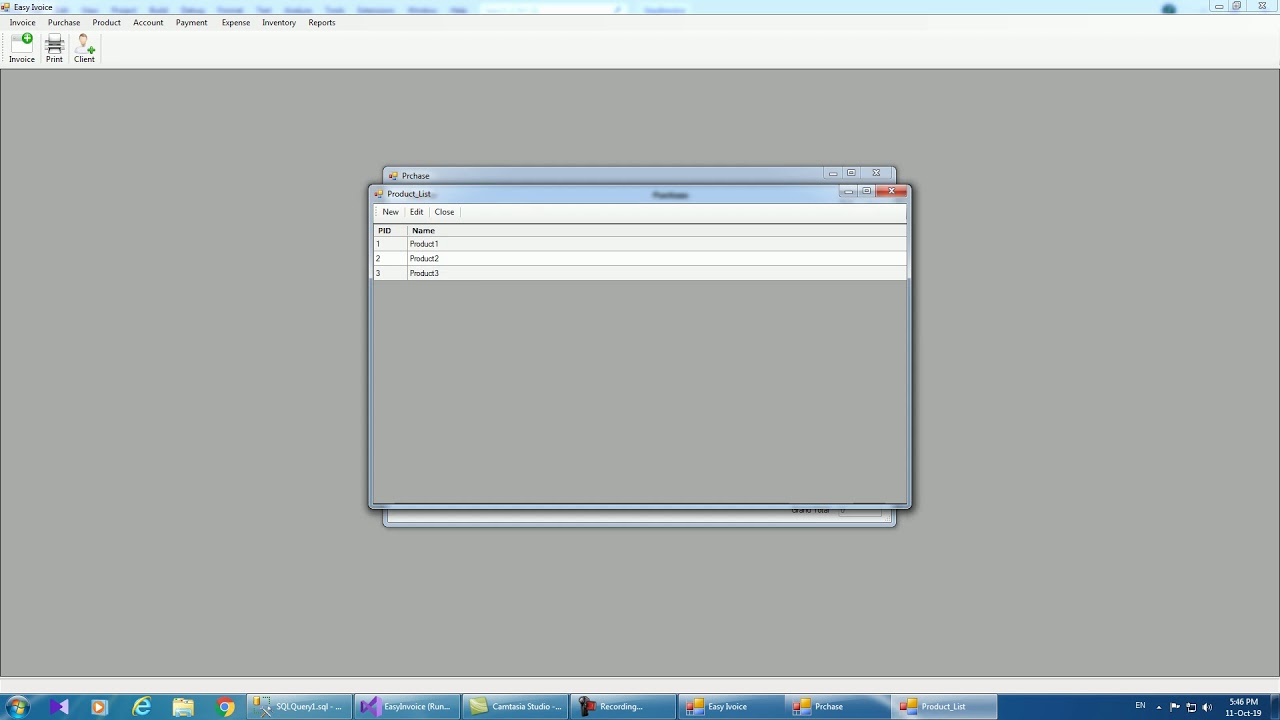Switch to Prchase taskbar button
Screen dimensions: 1280x720
(839, 707)
